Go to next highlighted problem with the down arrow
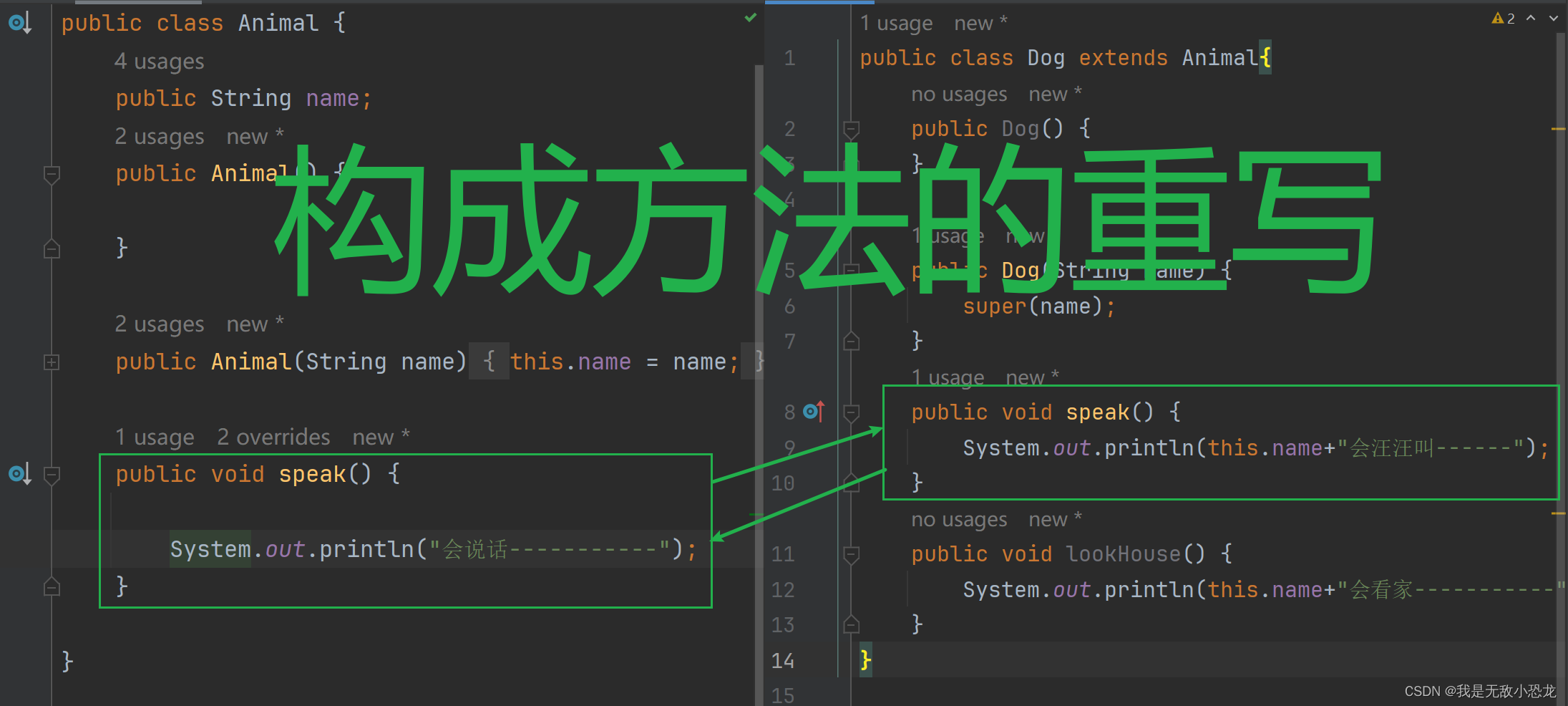Image resolution: width=1568 pixels, height=706 pixels. pyautogui.click(x=1554, y=19)
